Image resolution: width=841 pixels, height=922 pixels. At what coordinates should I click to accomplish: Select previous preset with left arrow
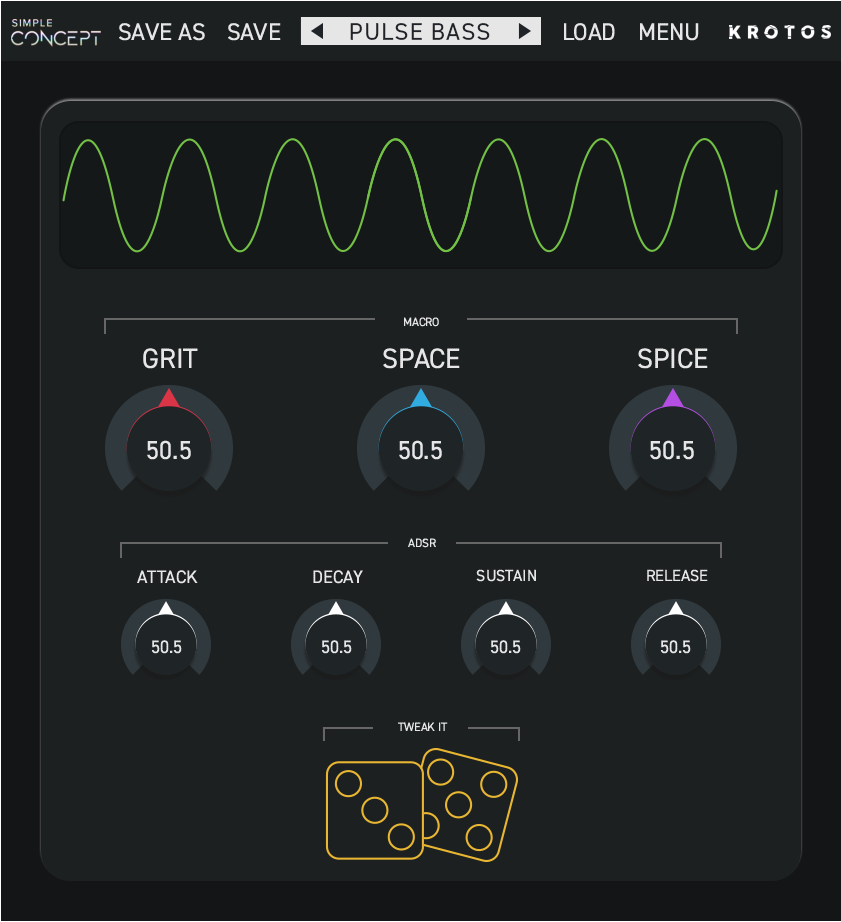tap(317, 31)
